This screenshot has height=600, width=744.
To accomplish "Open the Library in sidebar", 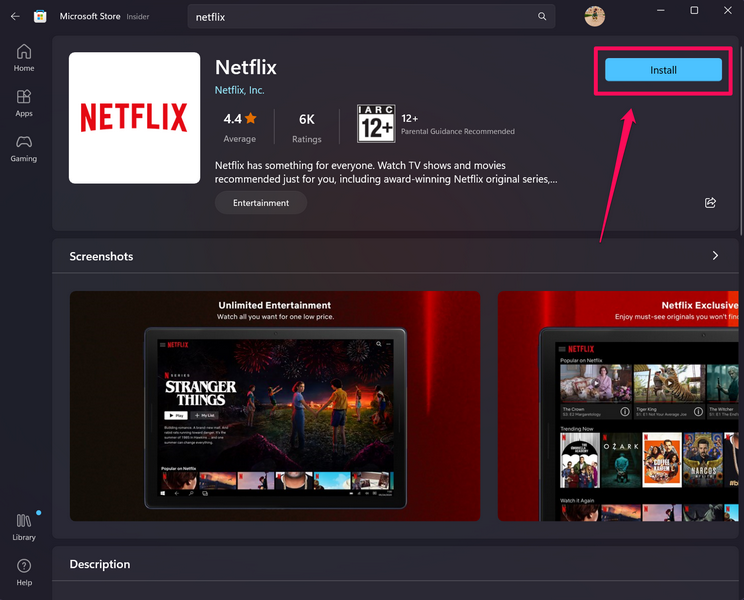I will (24, 527).
